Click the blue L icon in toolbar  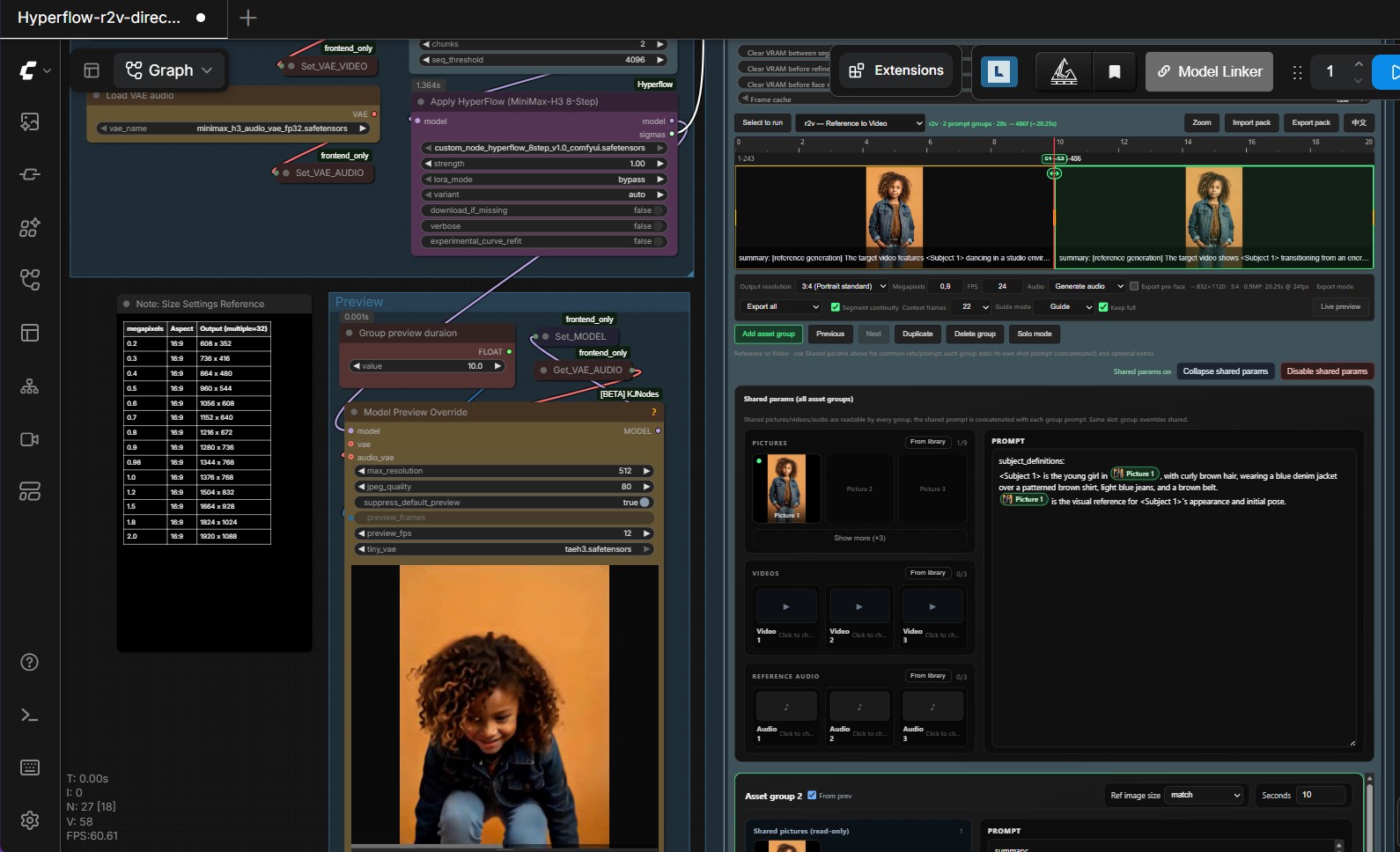point(999,71)
